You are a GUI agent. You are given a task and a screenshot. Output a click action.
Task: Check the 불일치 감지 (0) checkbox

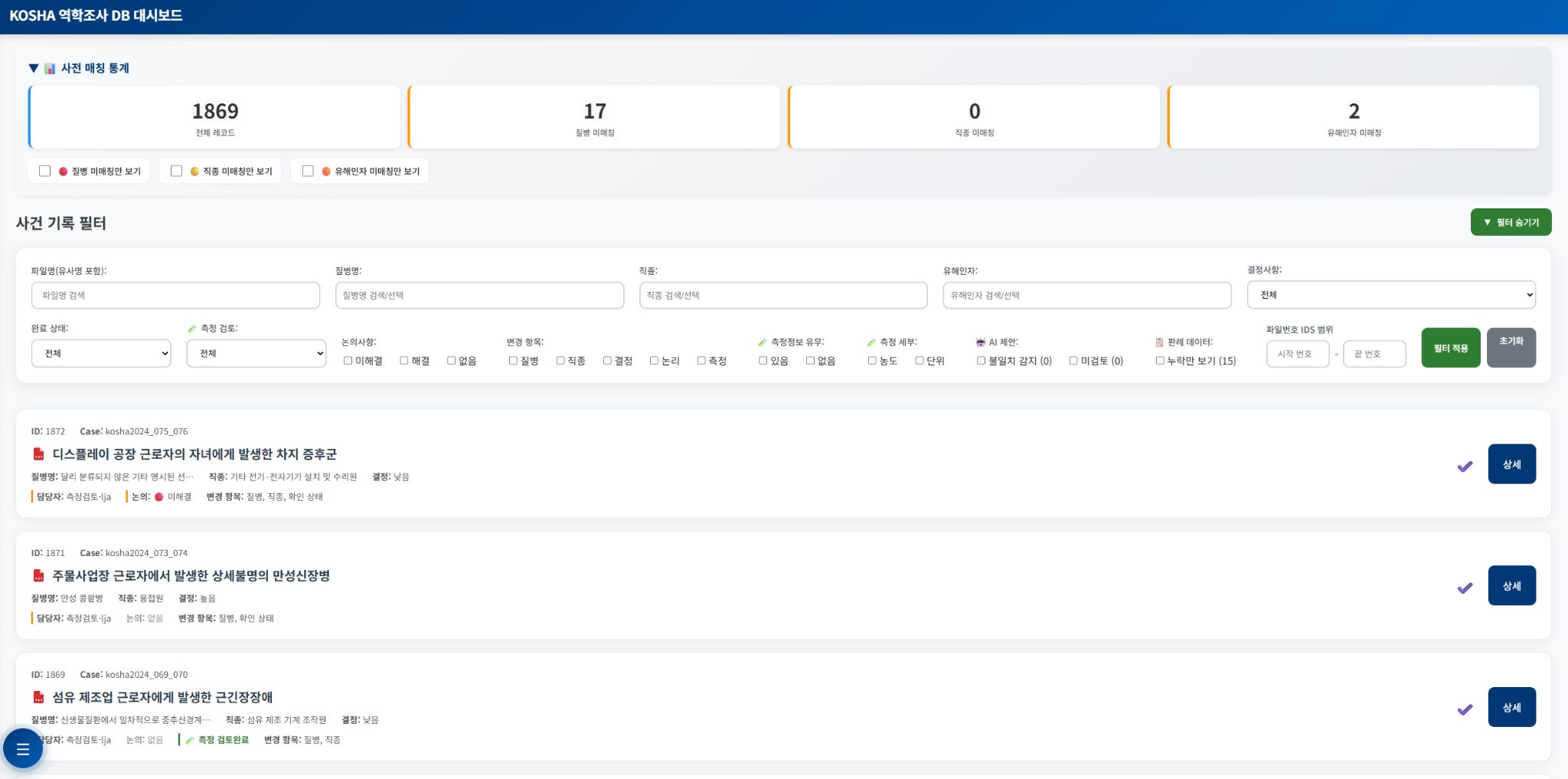[x=981, y=361]
